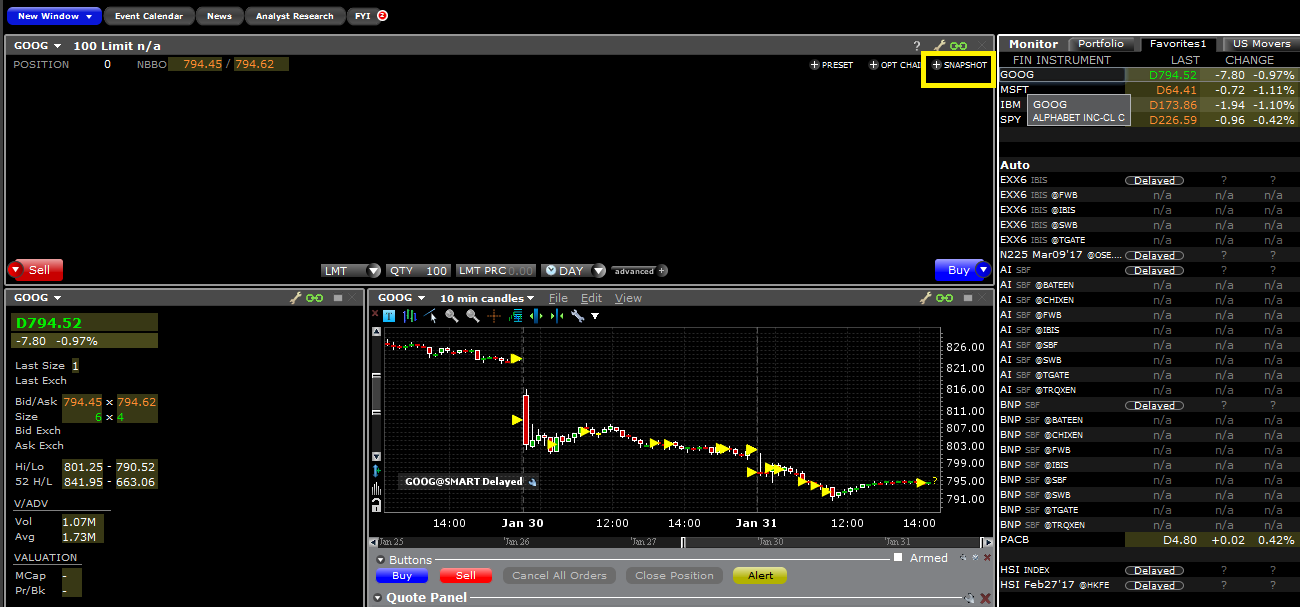
Task: Click the large red Sell button in order entry
Action: [x=36, y=270]
